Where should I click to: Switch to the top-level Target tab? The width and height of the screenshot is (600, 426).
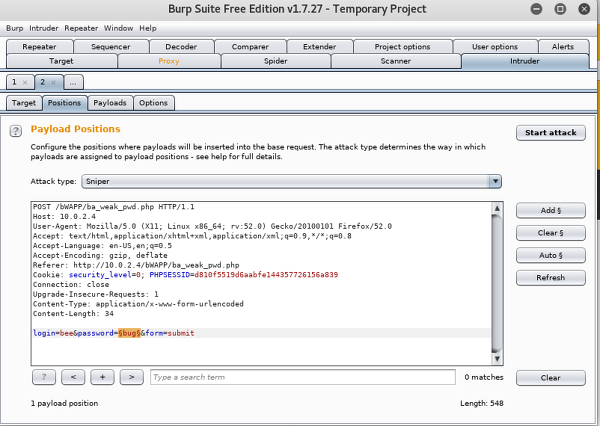(61, 61)
